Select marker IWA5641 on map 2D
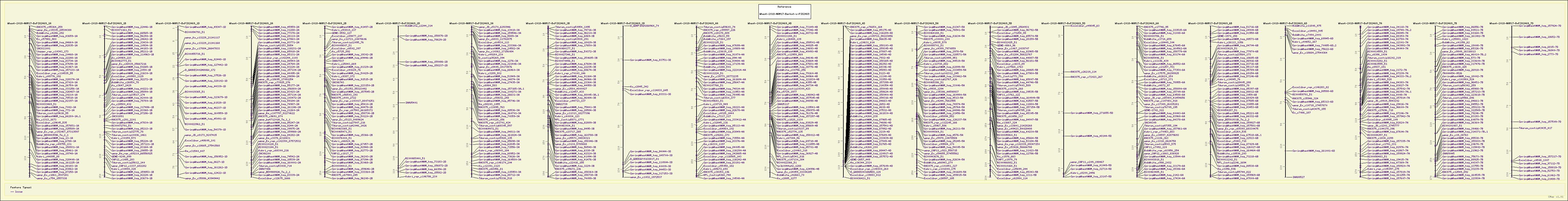This screenshot has height=201, width=1568. point(411,102)
